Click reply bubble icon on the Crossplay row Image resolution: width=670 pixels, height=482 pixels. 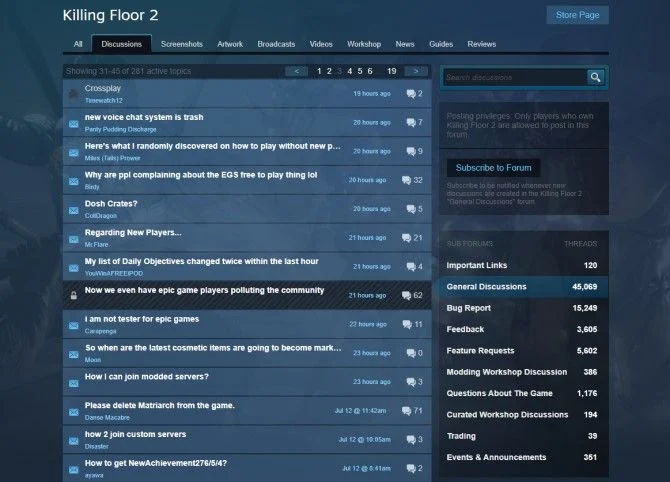coord(411,94)
